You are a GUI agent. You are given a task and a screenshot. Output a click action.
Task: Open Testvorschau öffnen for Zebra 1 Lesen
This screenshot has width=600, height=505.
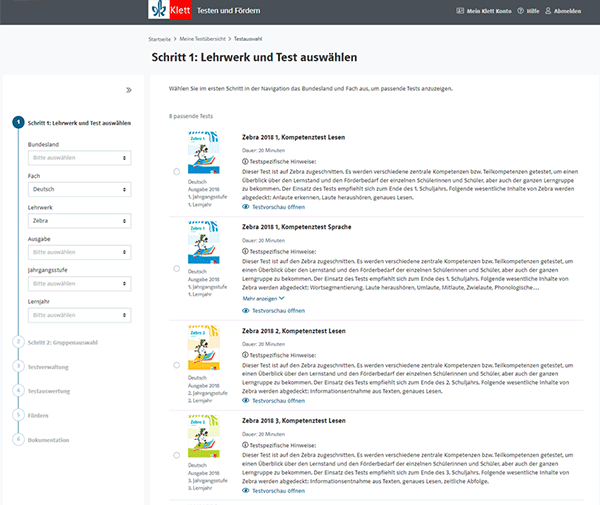tap(279, 207)
